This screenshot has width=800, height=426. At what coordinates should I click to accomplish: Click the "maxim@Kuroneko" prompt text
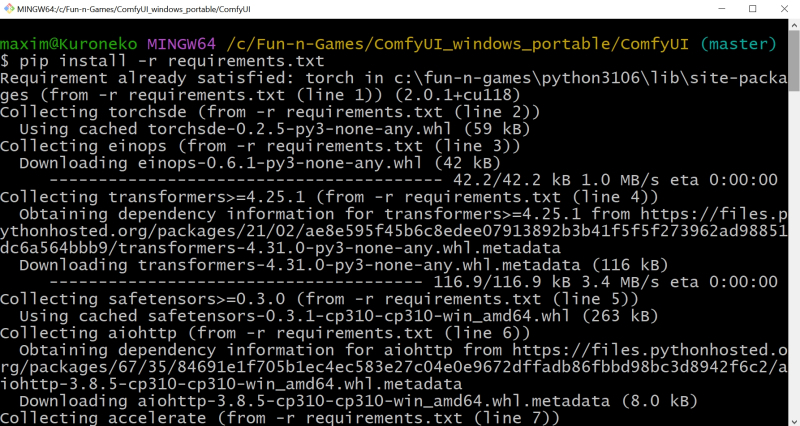(68, 43)
